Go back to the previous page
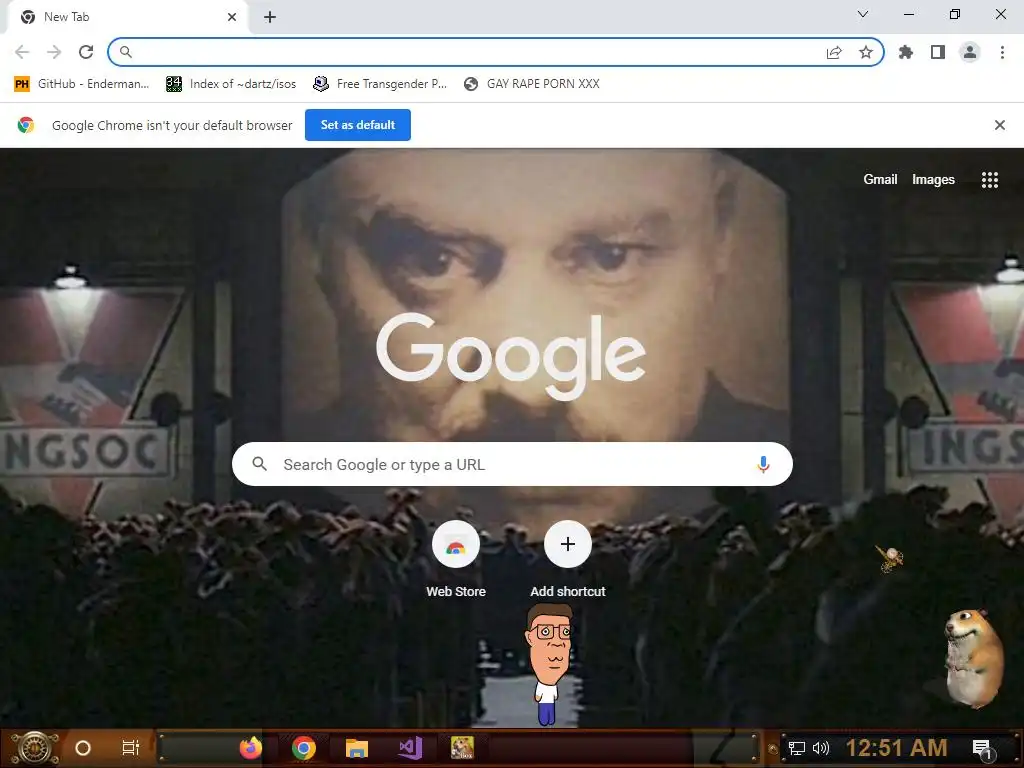The height and width of the screenshot is (768, 1024). [22, 52]
